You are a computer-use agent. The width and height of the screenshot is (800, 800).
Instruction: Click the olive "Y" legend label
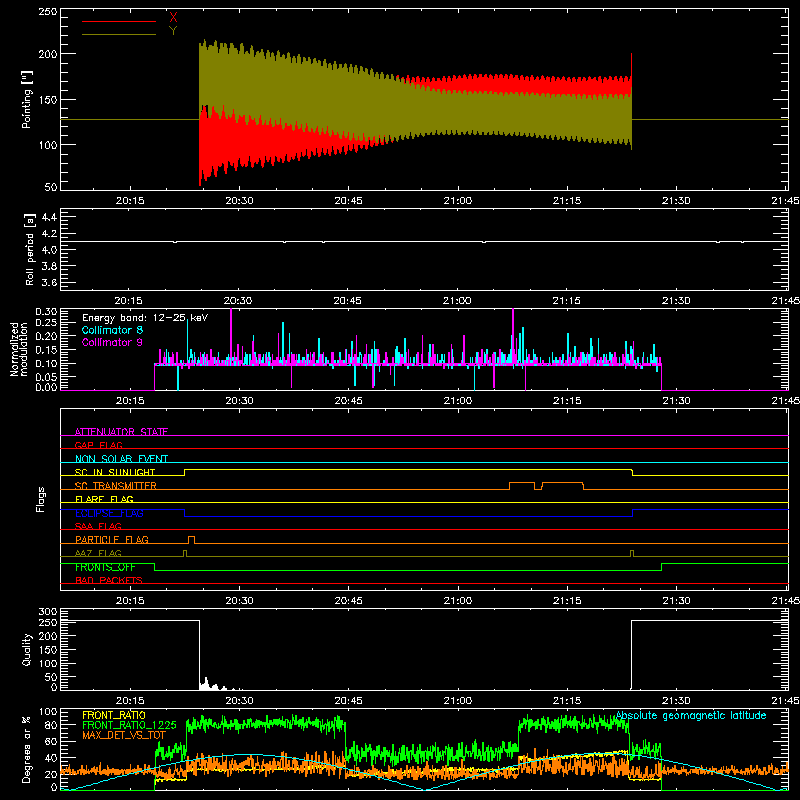[x=173, y=31]
